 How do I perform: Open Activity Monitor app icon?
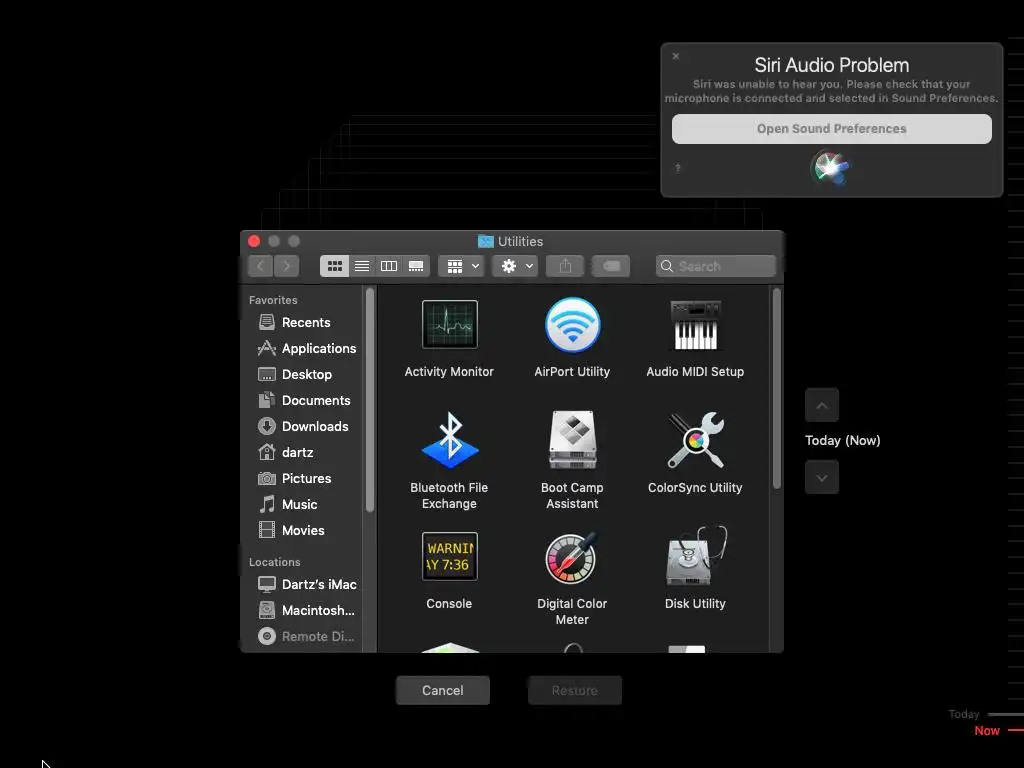449,325
